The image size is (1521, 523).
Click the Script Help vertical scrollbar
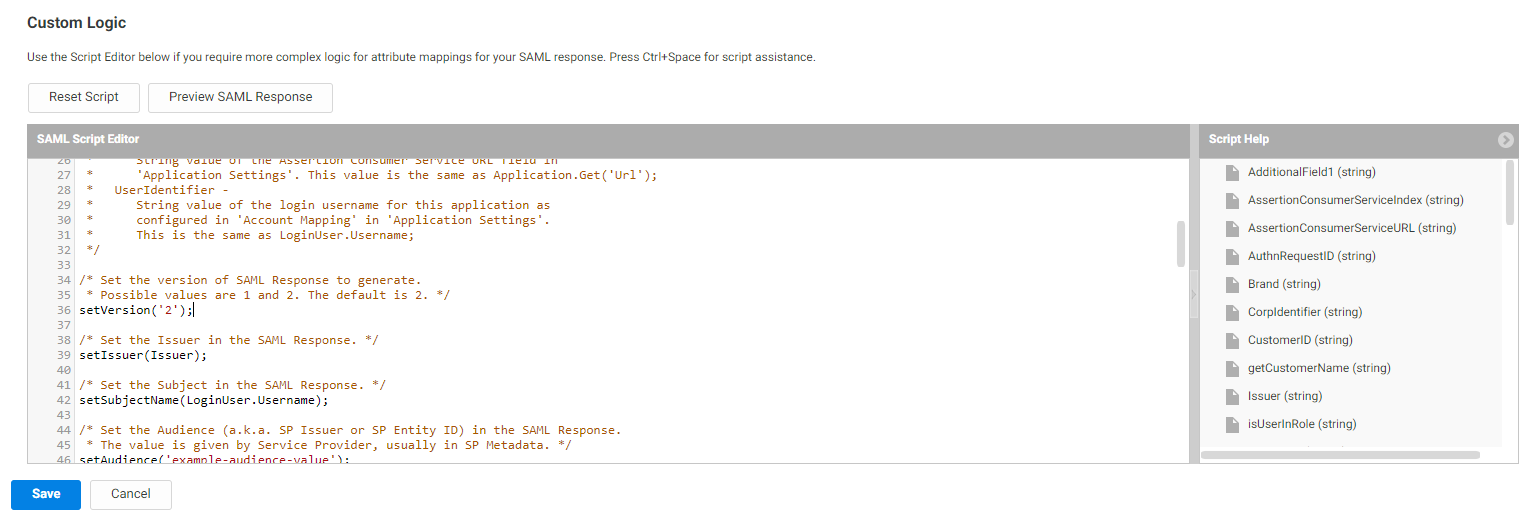coord(1509,192)
